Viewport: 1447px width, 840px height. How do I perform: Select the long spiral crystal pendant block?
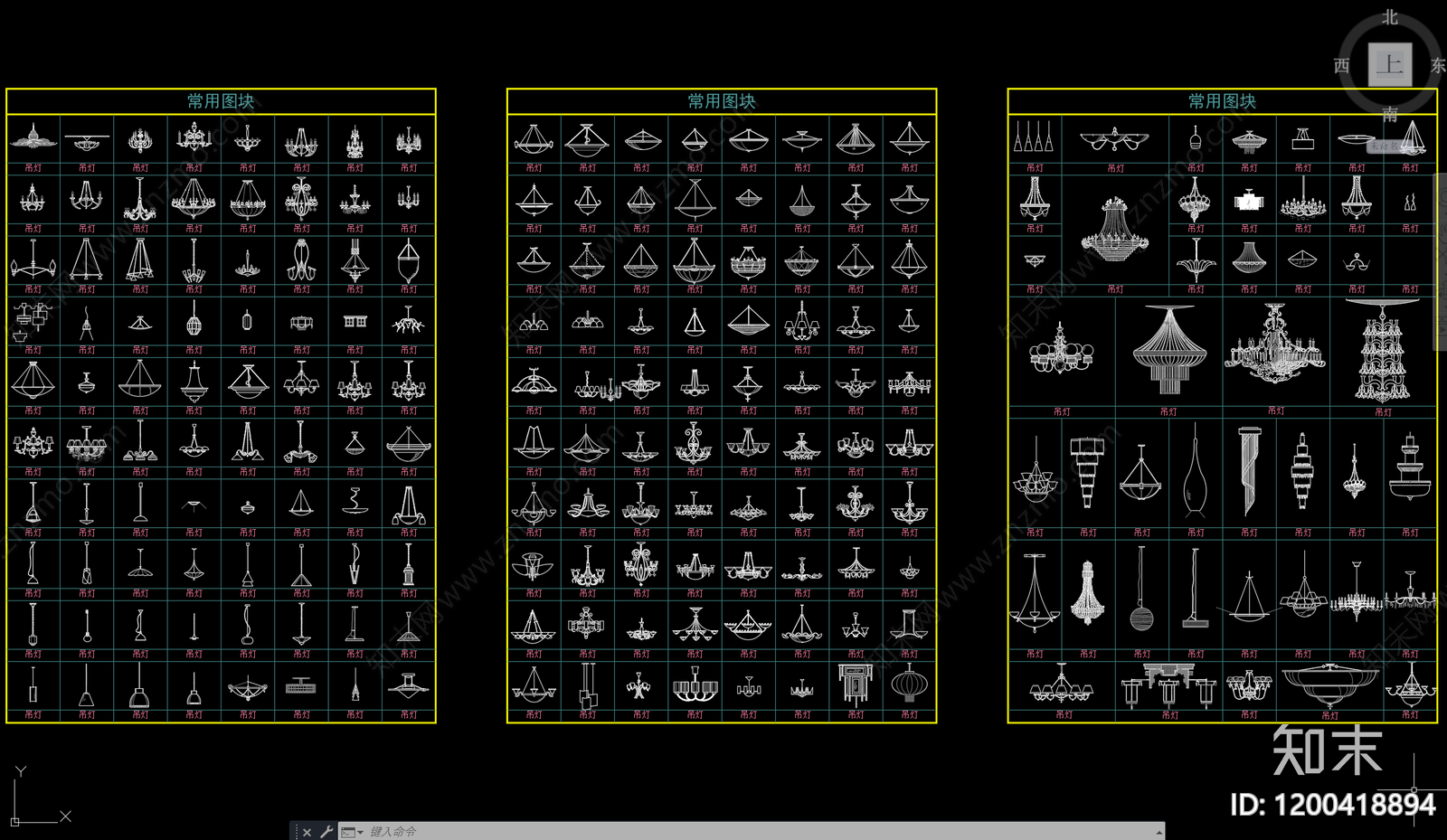(x=1249, y=471)
